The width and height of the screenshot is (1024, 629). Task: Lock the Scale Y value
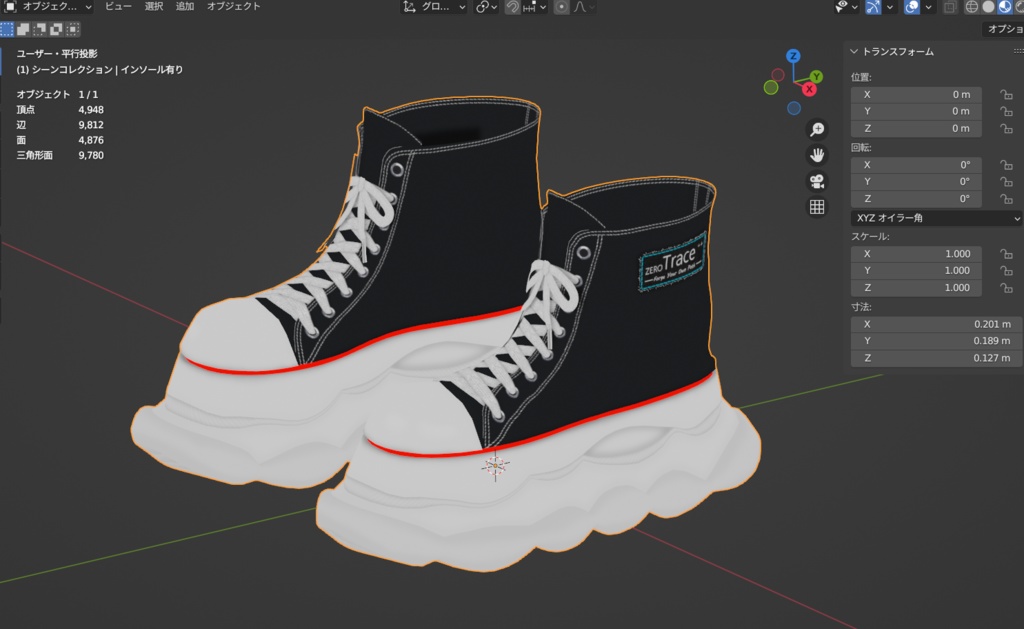1006,270
